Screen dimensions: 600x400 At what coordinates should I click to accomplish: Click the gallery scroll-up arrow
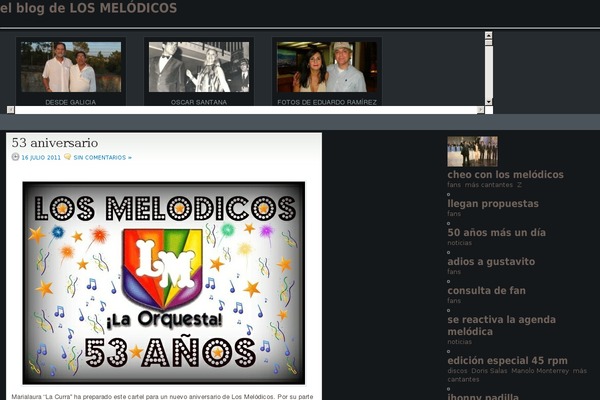488,35
